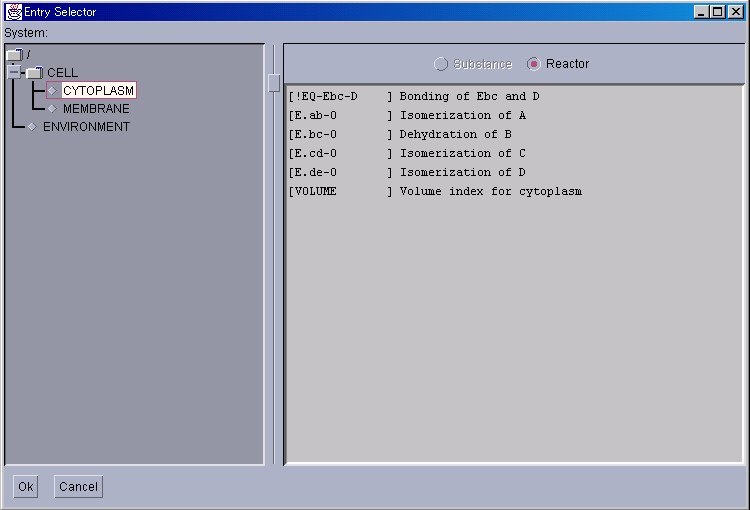Click the diamond icon beside ENVIRONMENT
The image size is (750, 510).
(32, 127)
